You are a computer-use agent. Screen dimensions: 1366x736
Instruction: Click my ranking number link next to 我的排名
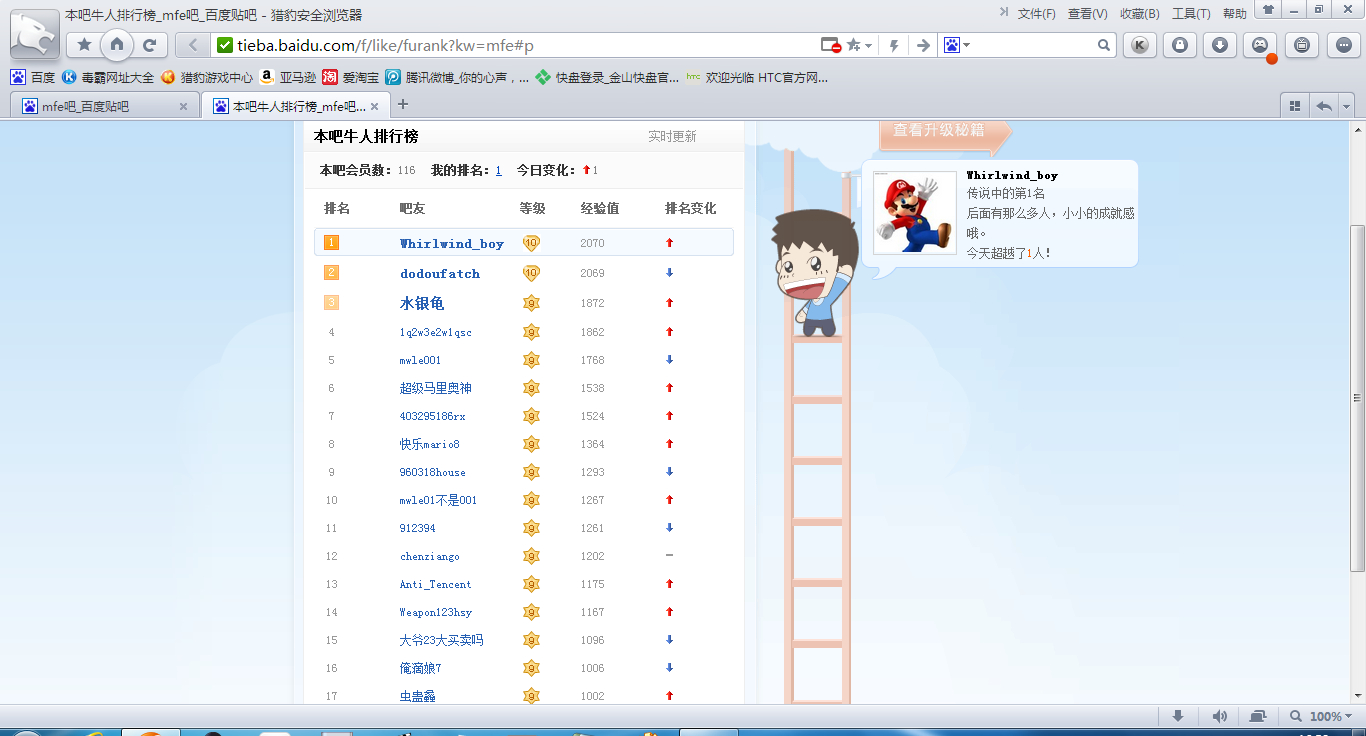point(499,171)
